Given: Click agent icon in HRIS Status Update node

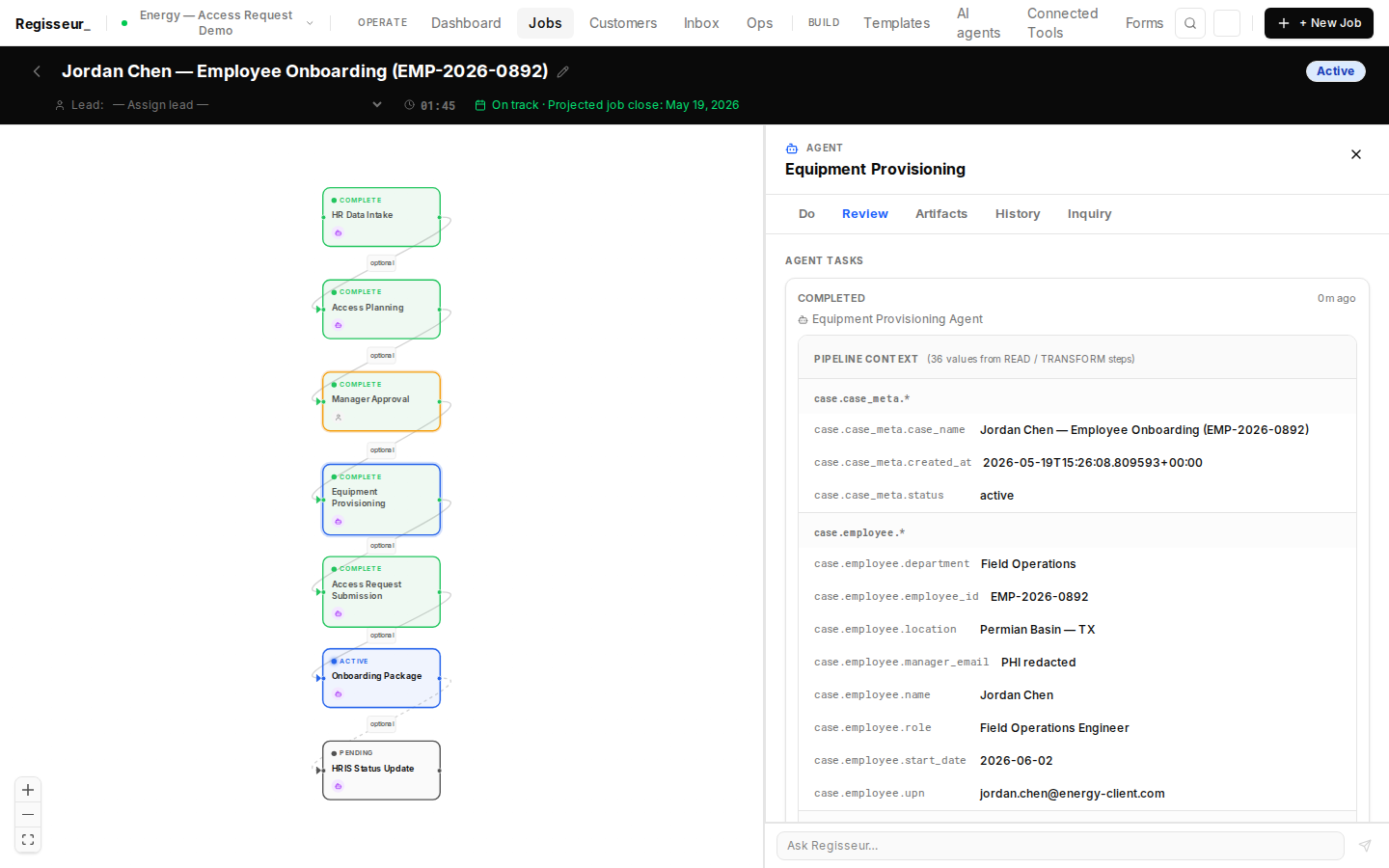Looking at the screenshot, I should tap(339, 786).
